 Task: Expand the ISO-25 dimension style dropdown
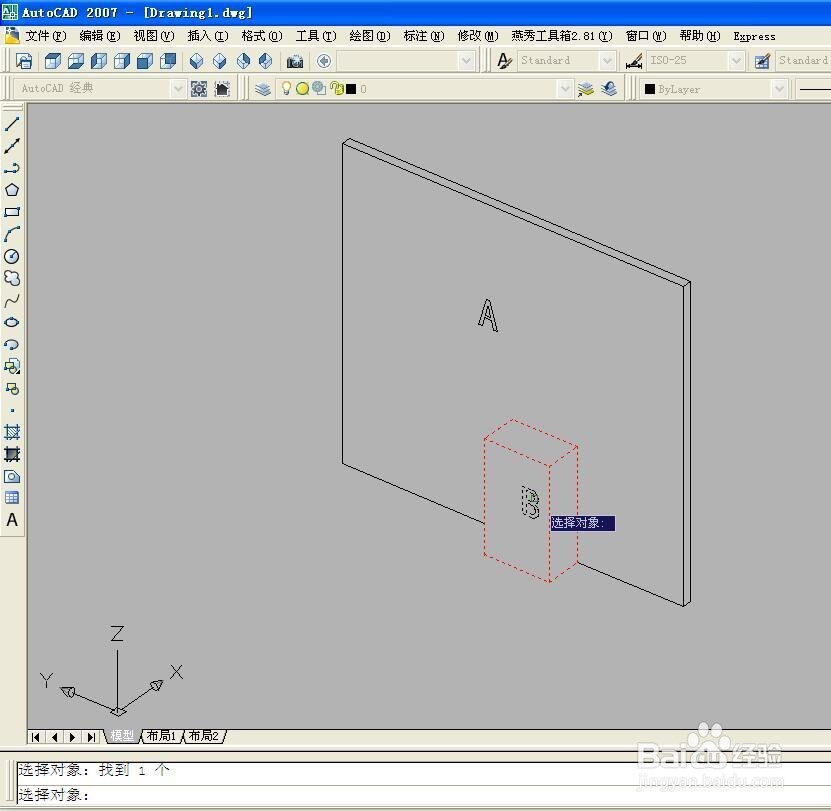pos(736,61)
